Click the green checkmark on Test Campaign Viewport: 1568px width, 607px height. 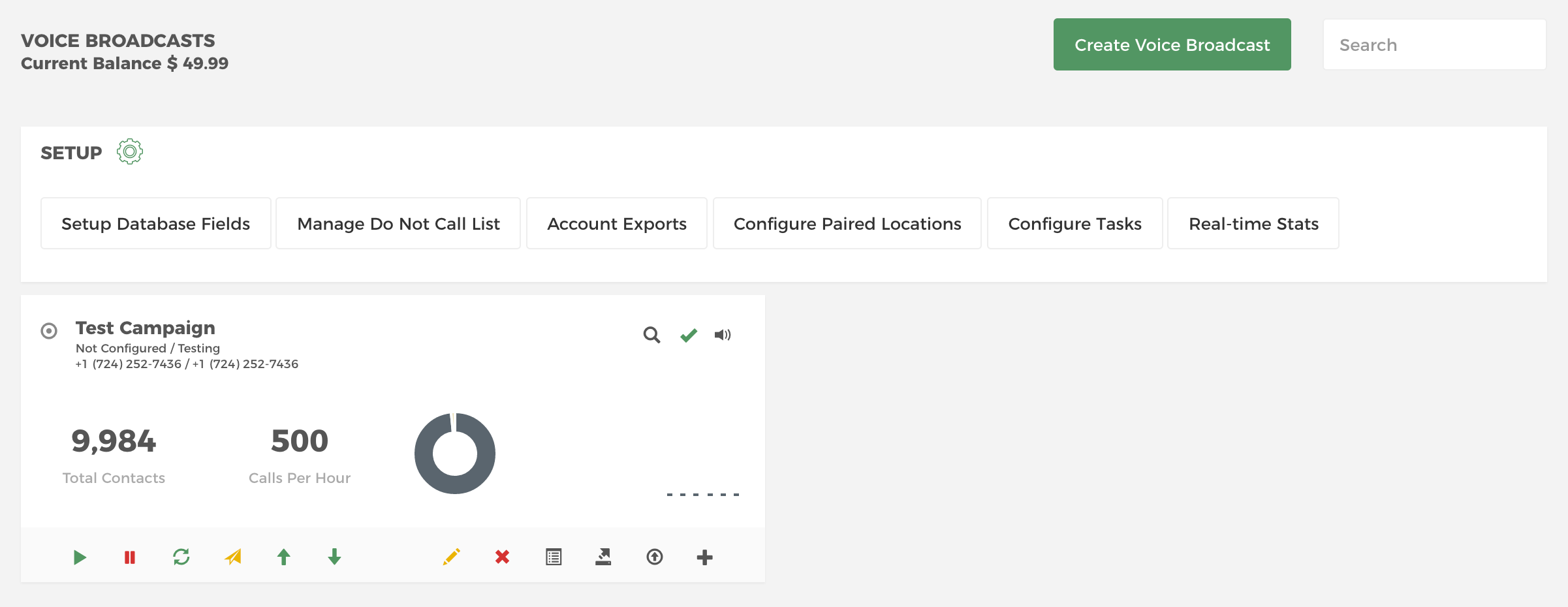[689, 335]
